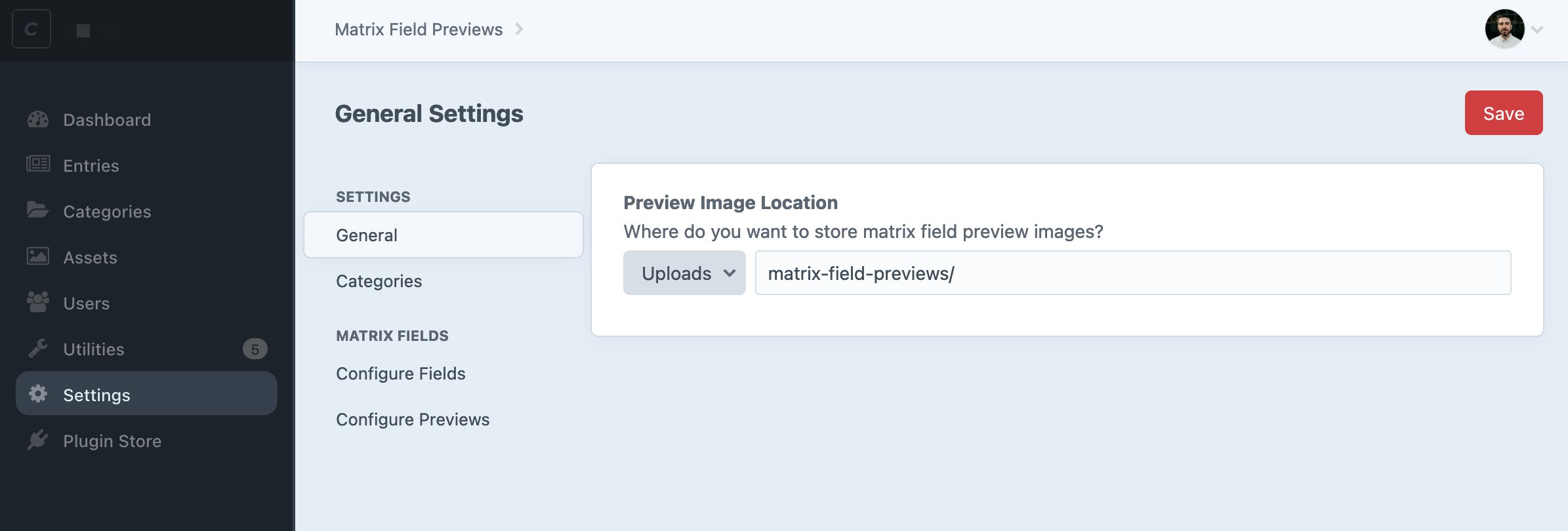The height and width of the screenshot is (531, 1568).
Task: Open the user avatar account menu
Action: click(x=1505, y=29)
